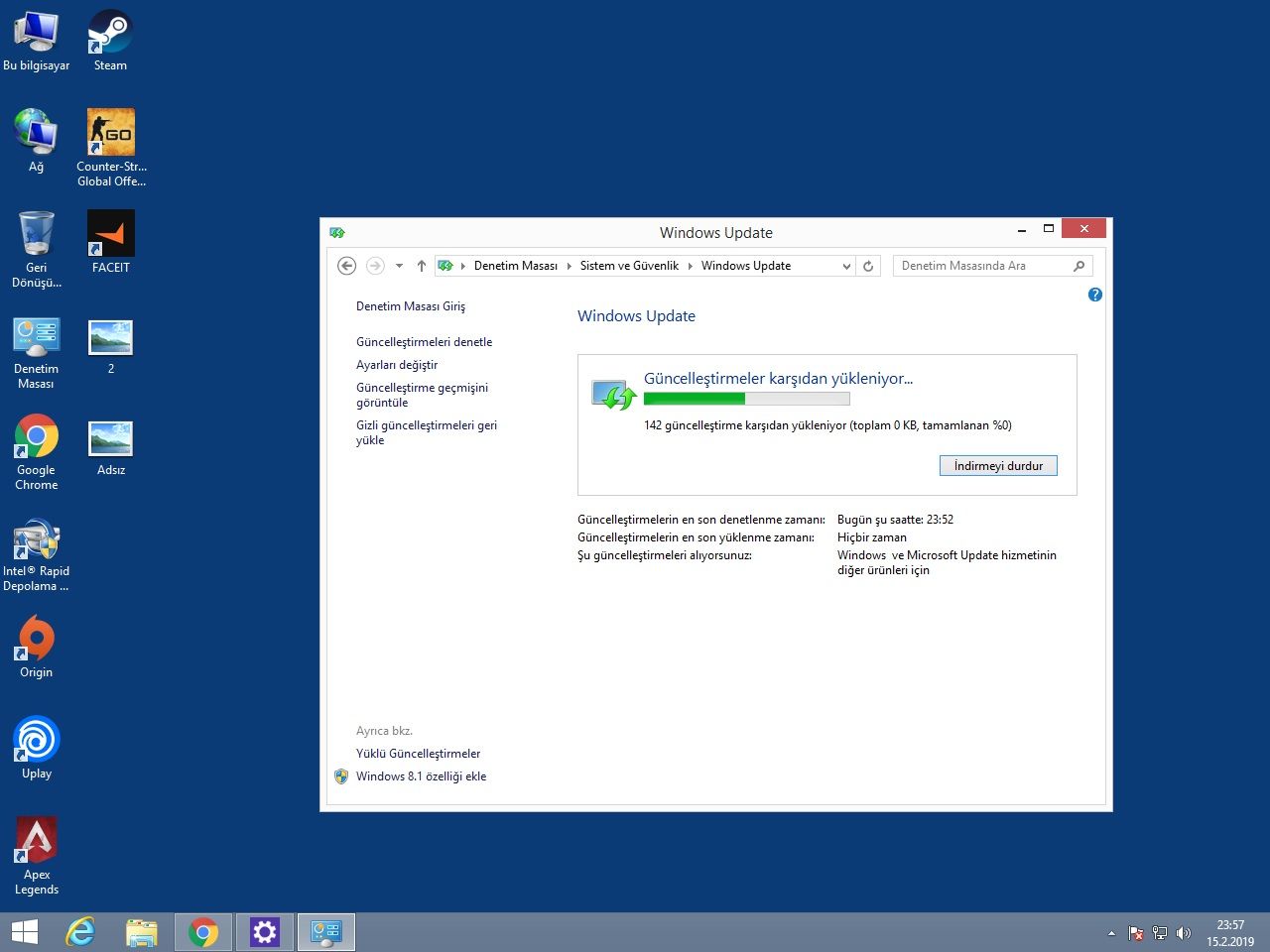
Task: Open the Ağ network icon
Action: (x=36, y=142)
